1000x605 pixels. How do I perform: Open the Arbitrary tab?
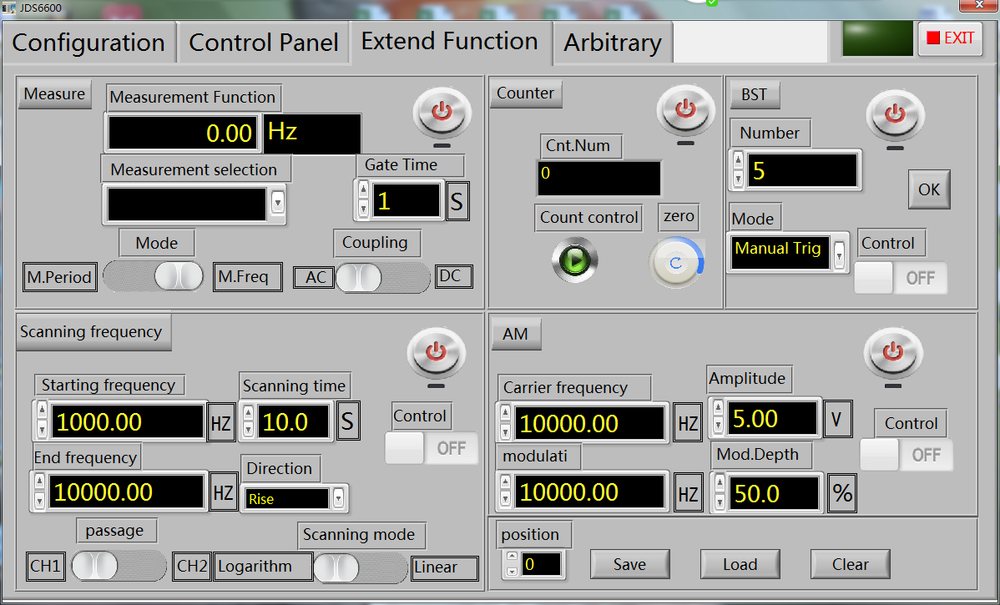[611, 42]
